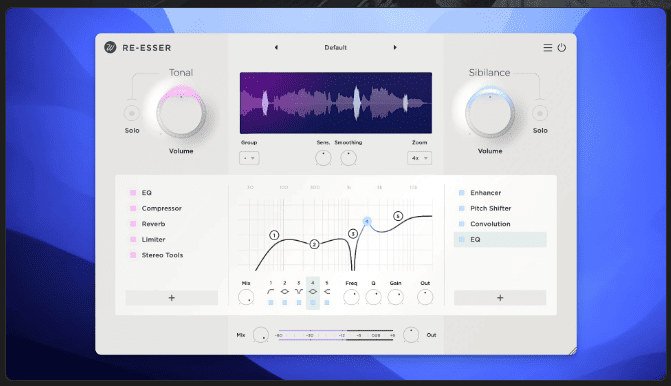
Task: Click band 4 bell shape icon
Action: [x=313, y=291]
